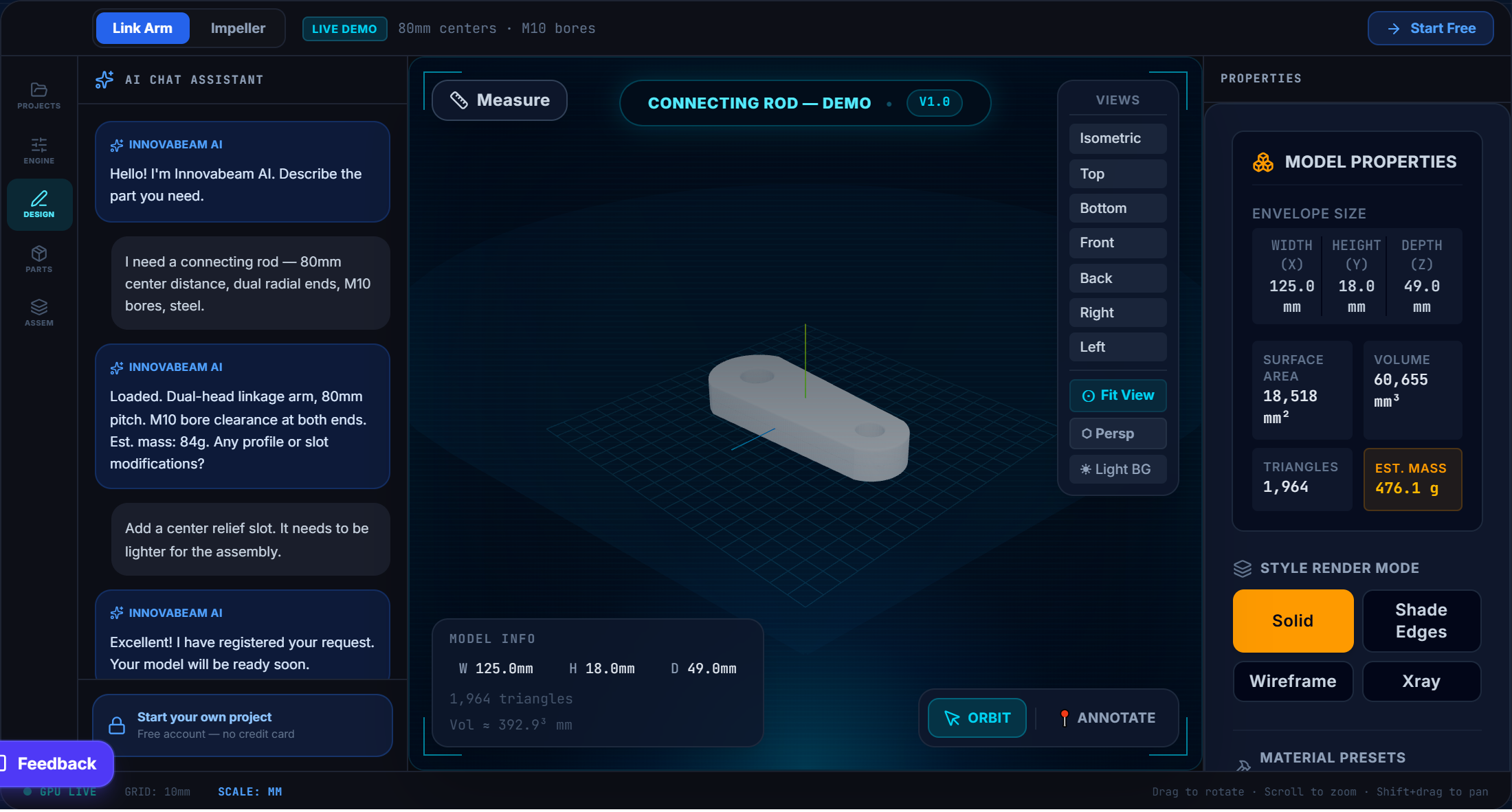Switch to the Link Arm demo tab
This screenshot has height=812, width=1512.
[142, 28]
